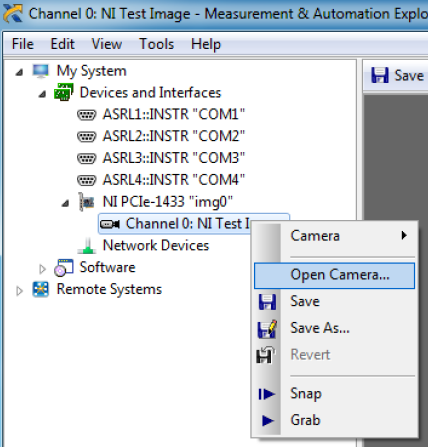
Task: Click the serial port icon for COM4
Action: [x=87, y=180]
